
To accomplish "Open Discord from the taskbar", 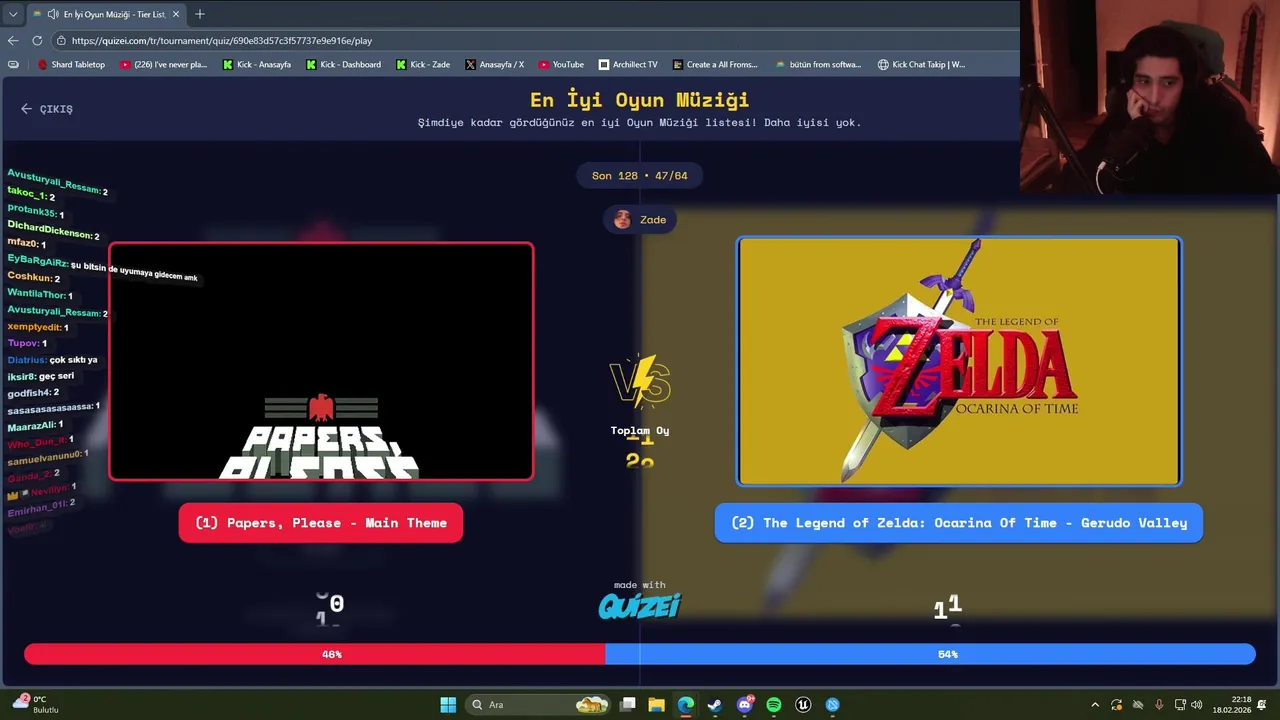I will pyautogui.click(x=744, y=705).
